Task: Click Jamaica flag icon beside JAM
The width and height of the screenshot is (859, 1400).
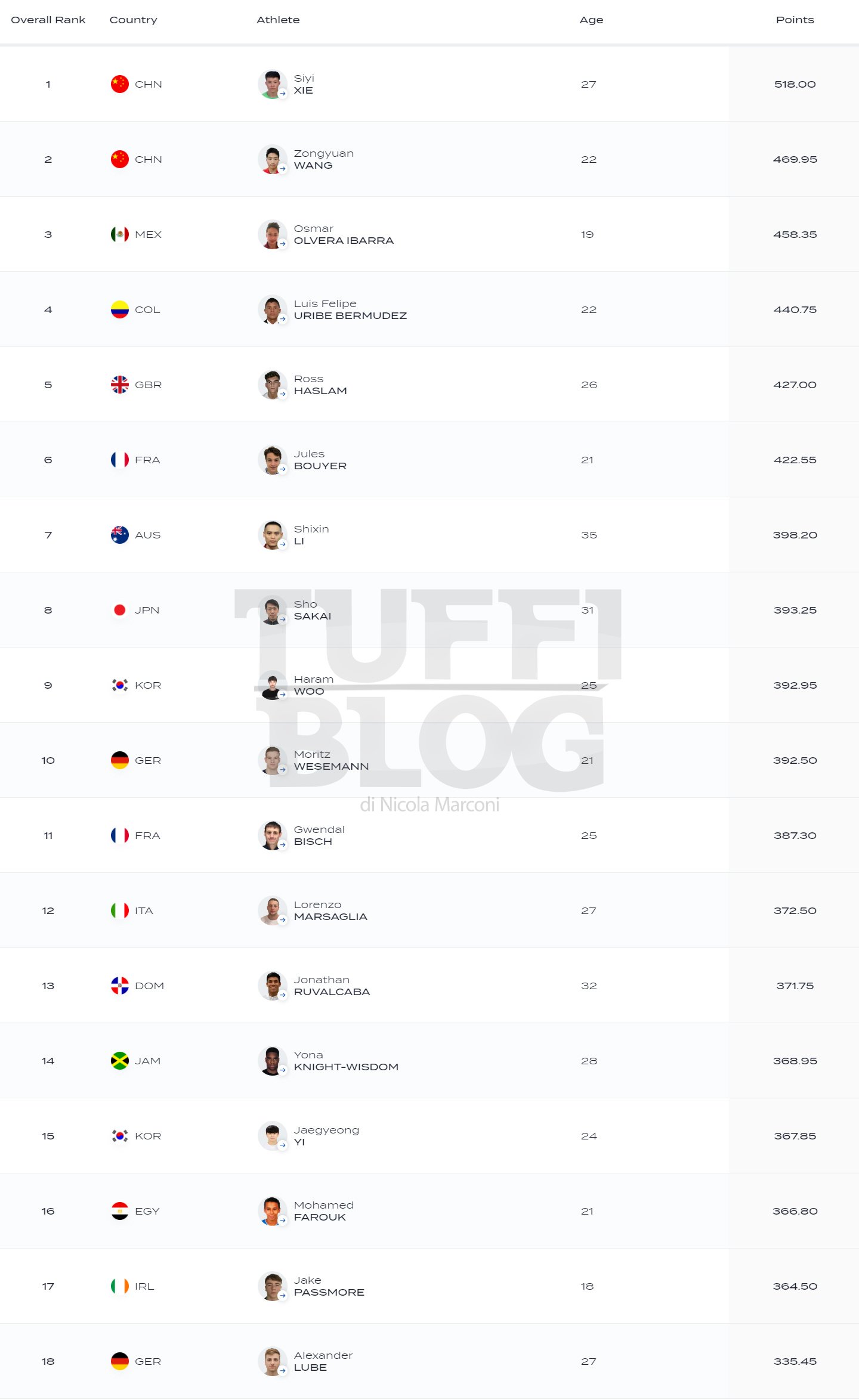Action: pos(120,1061)
